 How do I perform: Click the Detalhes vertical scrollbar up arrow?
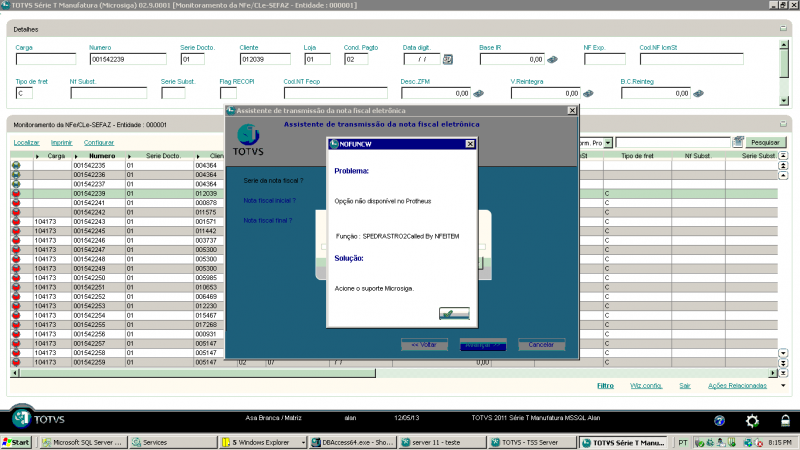[x=784, y=45]
